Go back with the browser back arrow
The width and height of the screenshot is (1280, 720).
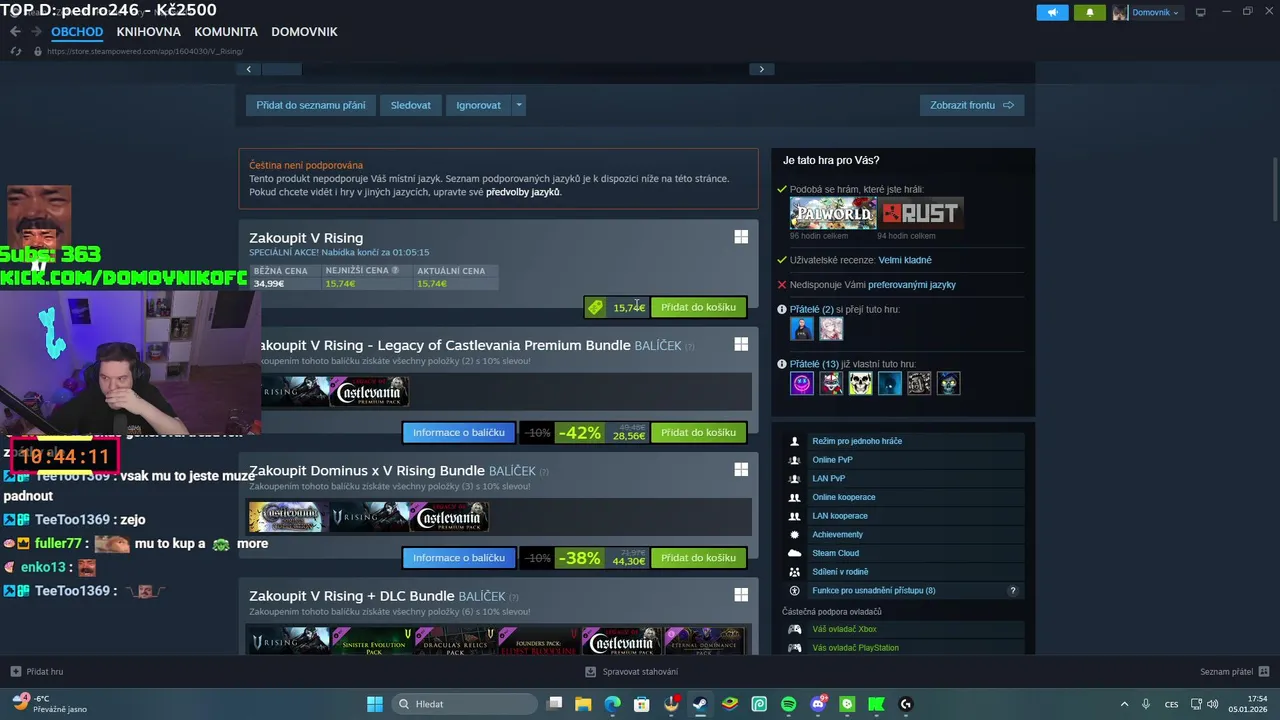click(x=15, y=31)
